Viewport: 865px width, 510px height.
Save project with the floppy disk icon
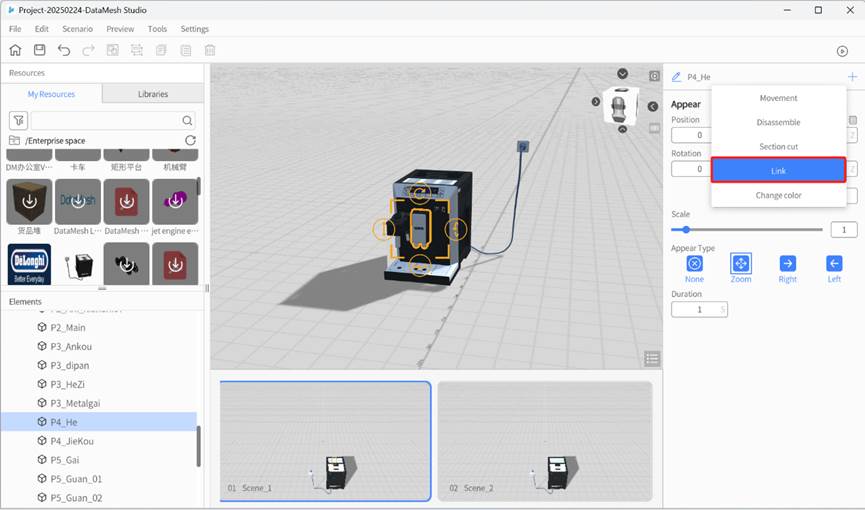40,50
